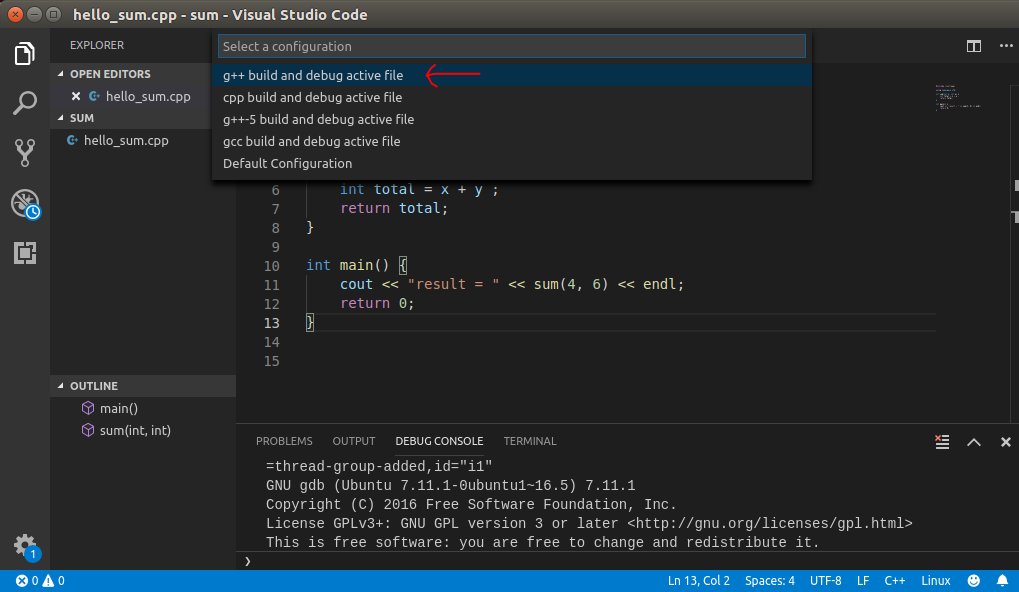
Task: Click line number 10 in gutter
Action: [272, 266]
